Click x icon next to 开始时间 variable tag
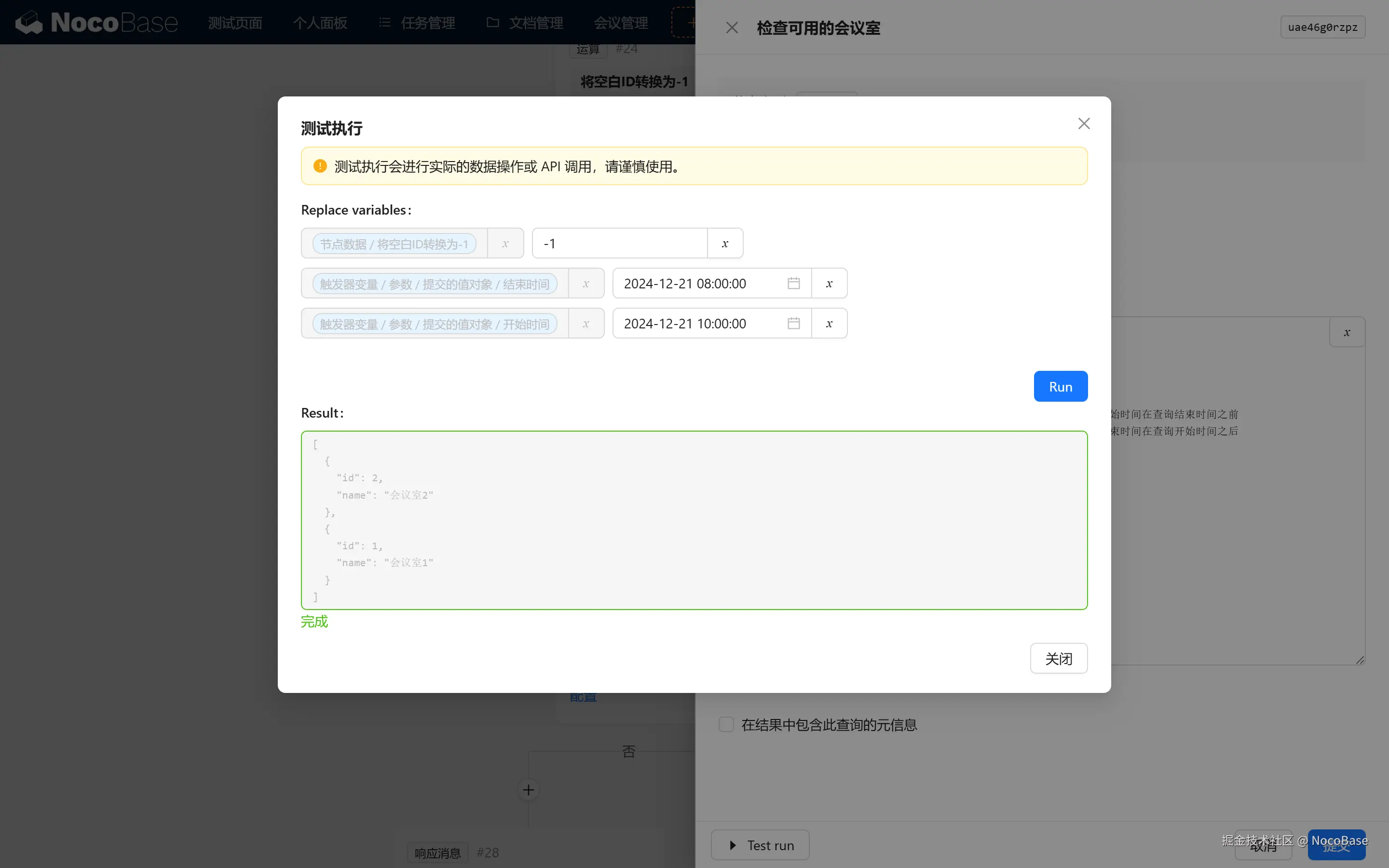The height and width of the screenshot is (868, 1389). tap(586, 323)
